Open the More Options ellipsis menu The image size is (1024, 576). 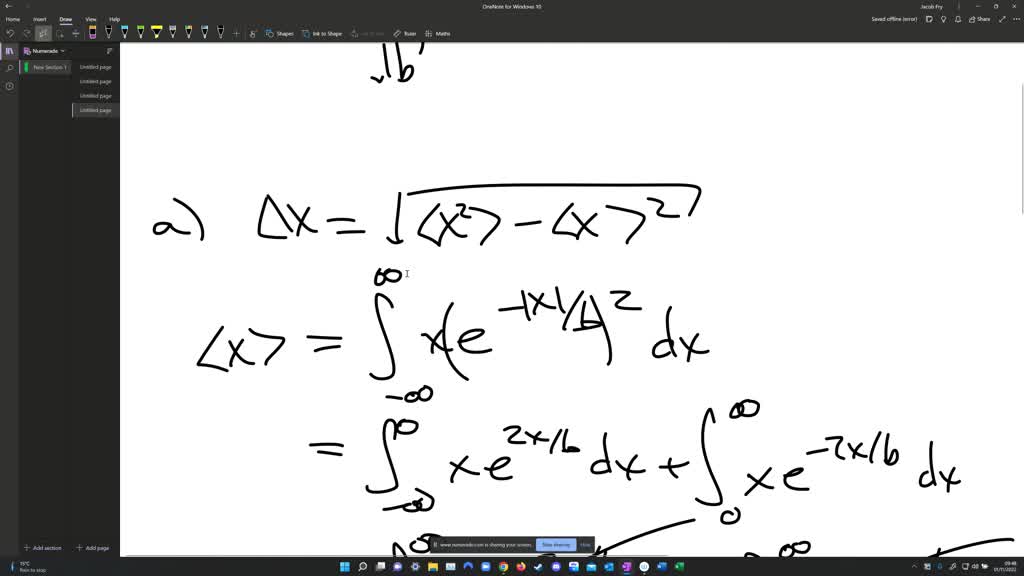pos(1016,19)
